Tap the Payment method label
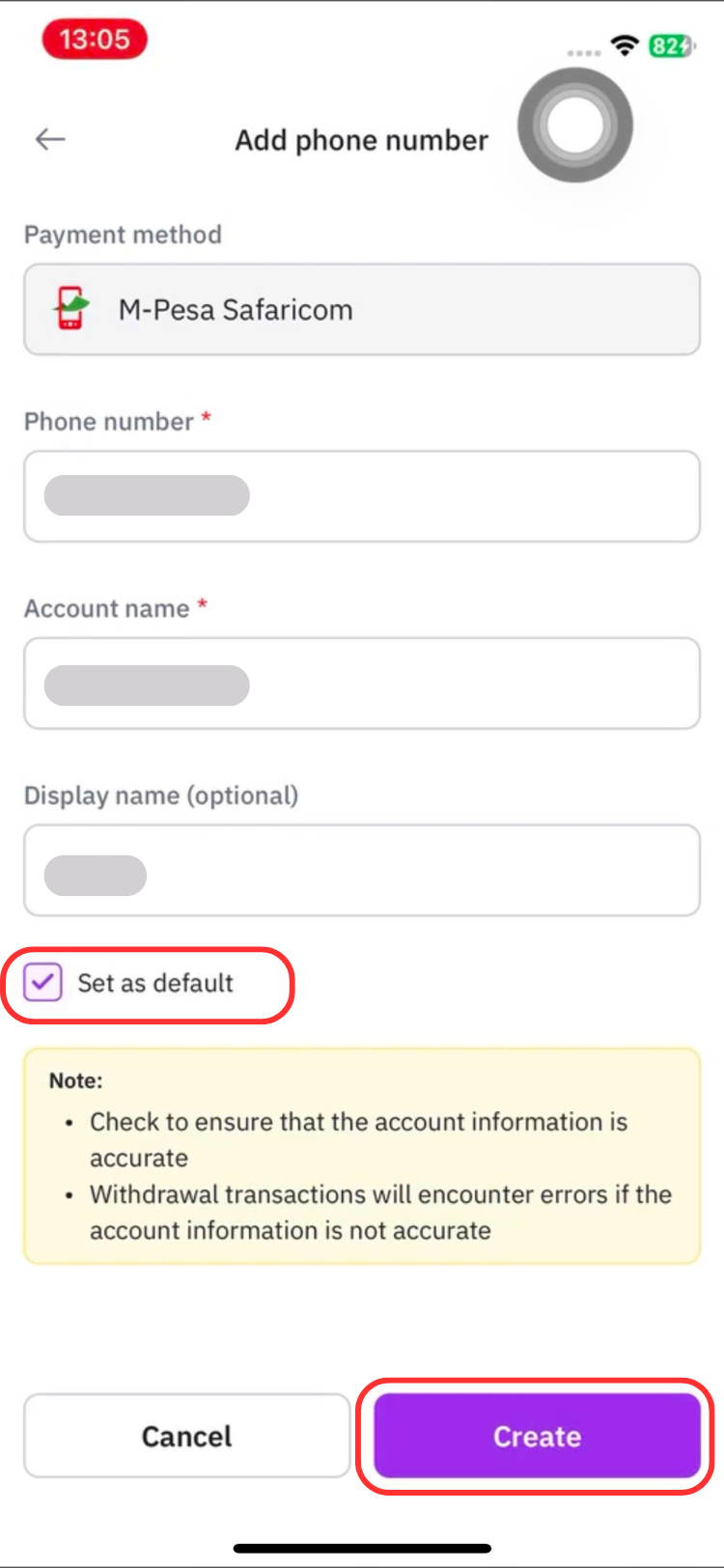This screenshot has height=1568, width=724. [123, 235]
